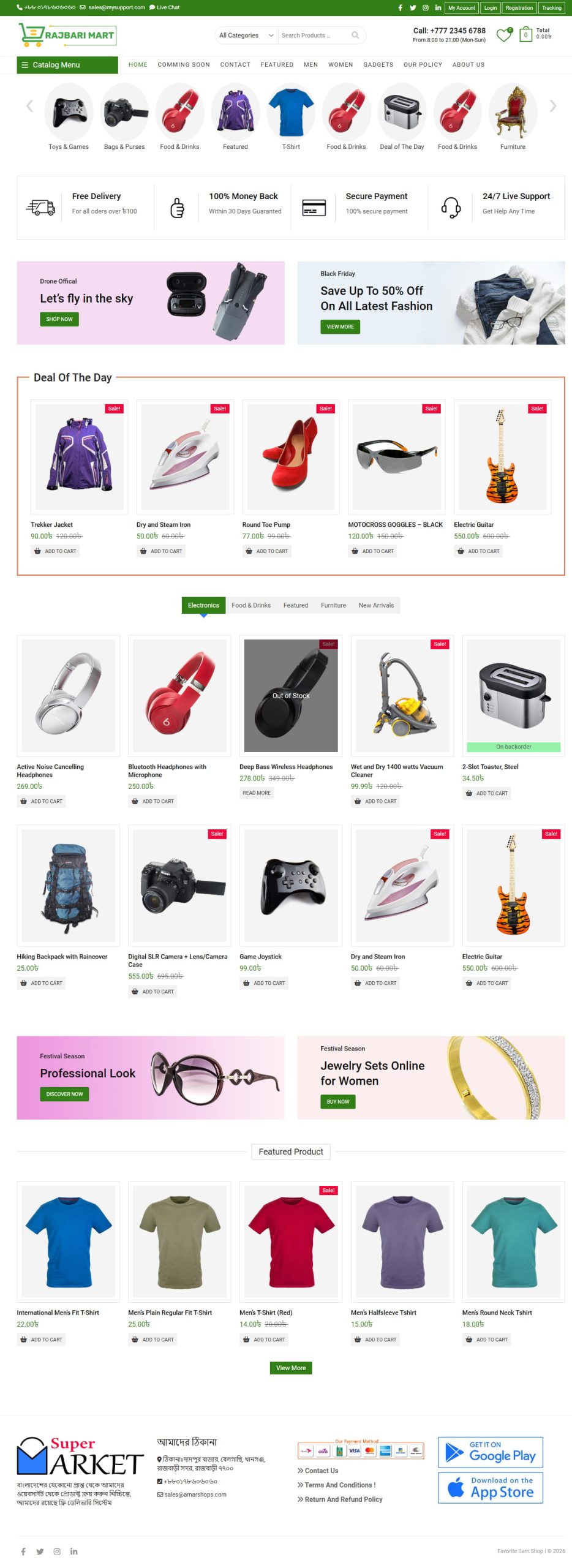
Task: Open the Instagram icon in footer
Action: click(x=57, y=1551)
